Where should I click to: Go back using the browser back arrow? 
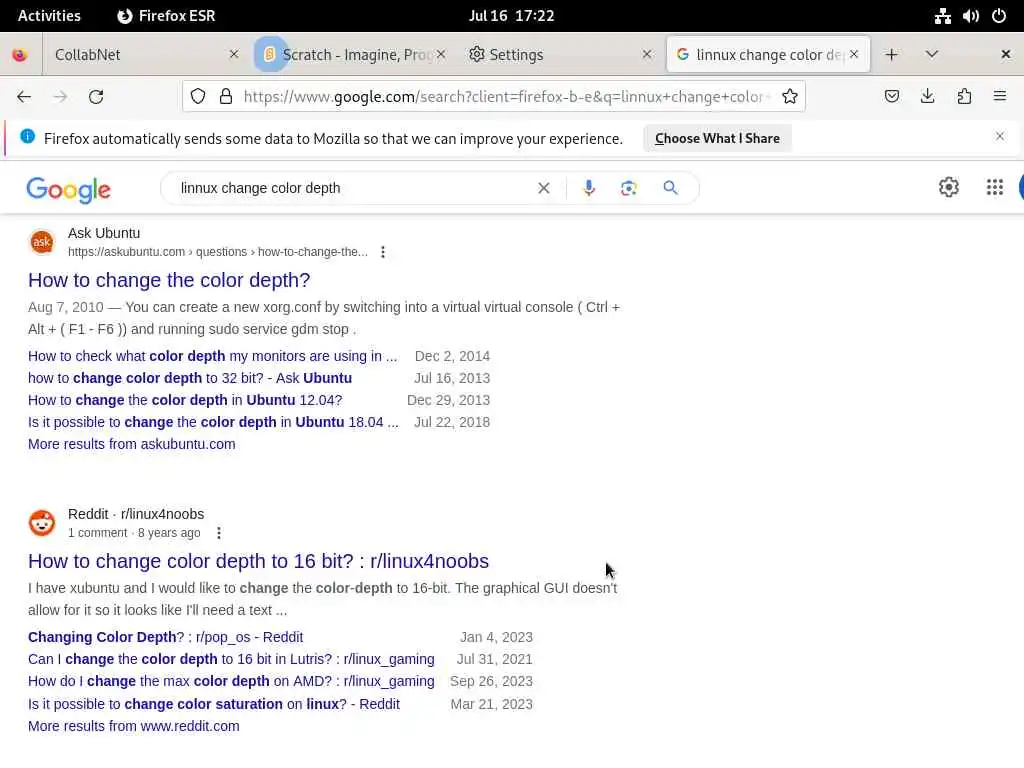coord(24,97)
